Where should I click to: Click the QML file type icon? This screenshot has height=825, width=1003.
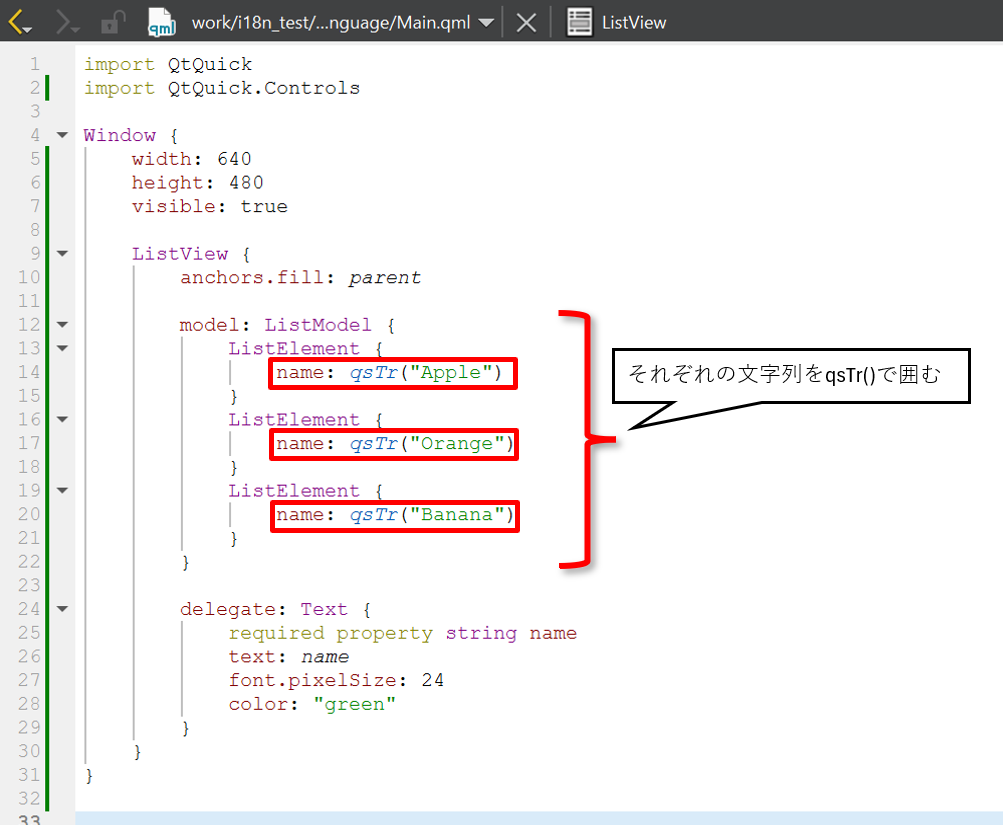pos(161,21)
